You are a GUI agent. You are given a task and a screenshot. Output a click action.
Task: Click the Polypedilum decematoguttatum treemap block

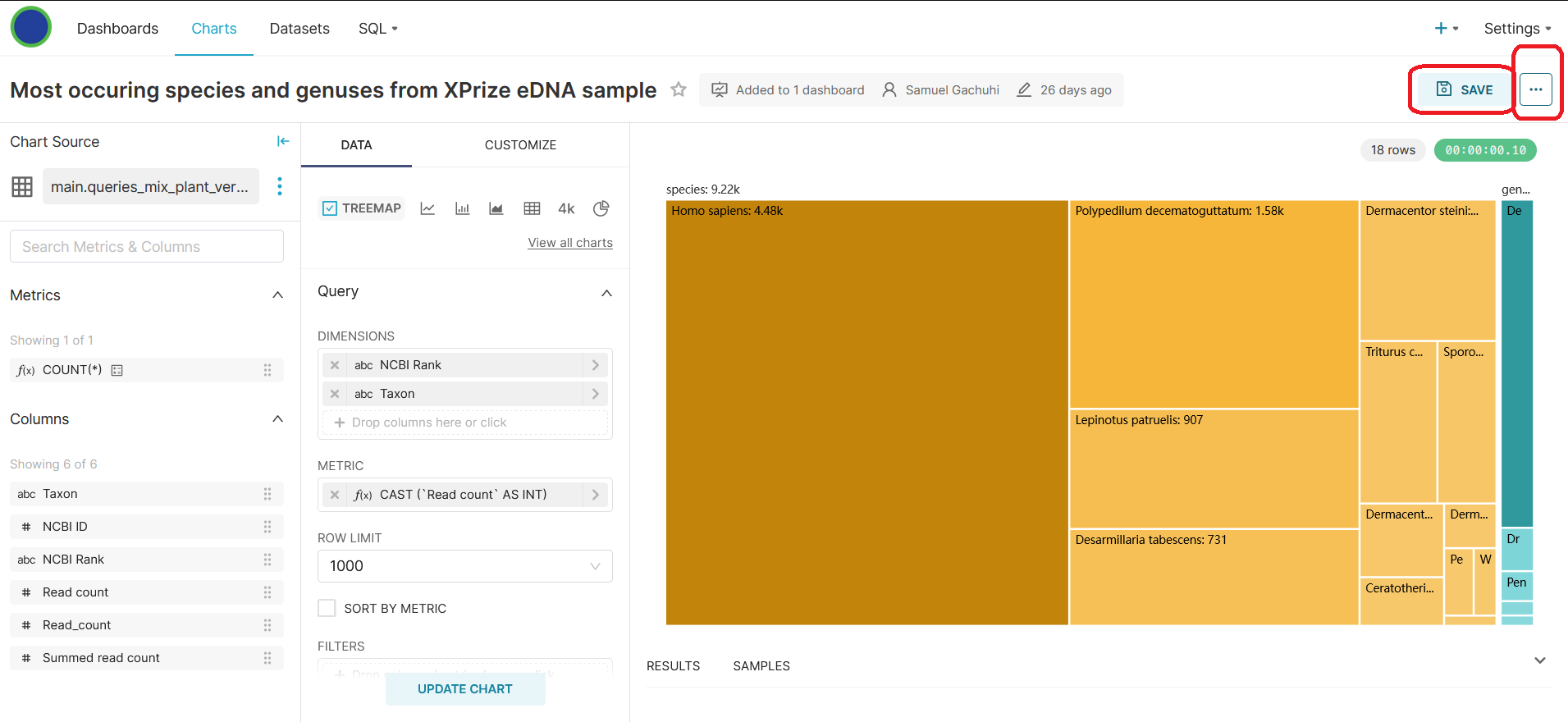1214,304
